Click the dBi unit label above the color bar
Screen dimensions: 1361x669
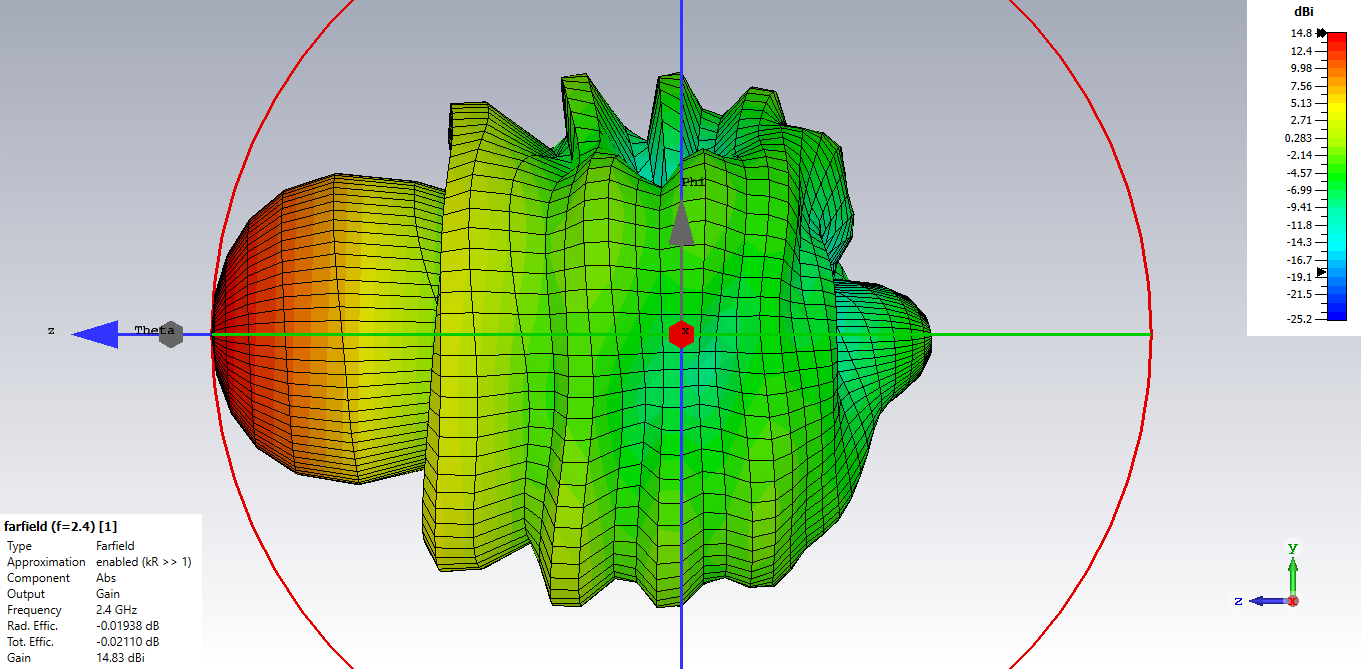coord(1303,11)
